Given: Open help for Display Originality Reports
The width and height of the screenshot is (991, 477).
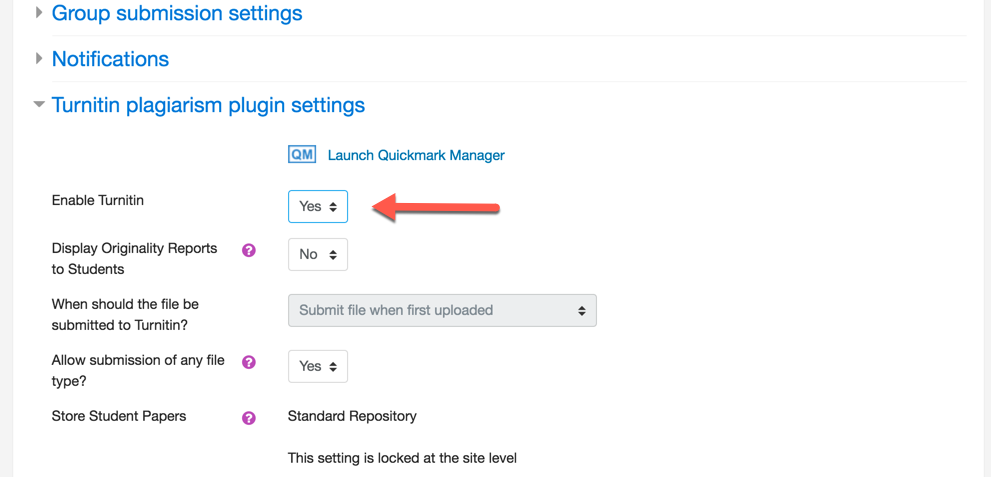Looking at the screenshot, I should click(249, 251).
